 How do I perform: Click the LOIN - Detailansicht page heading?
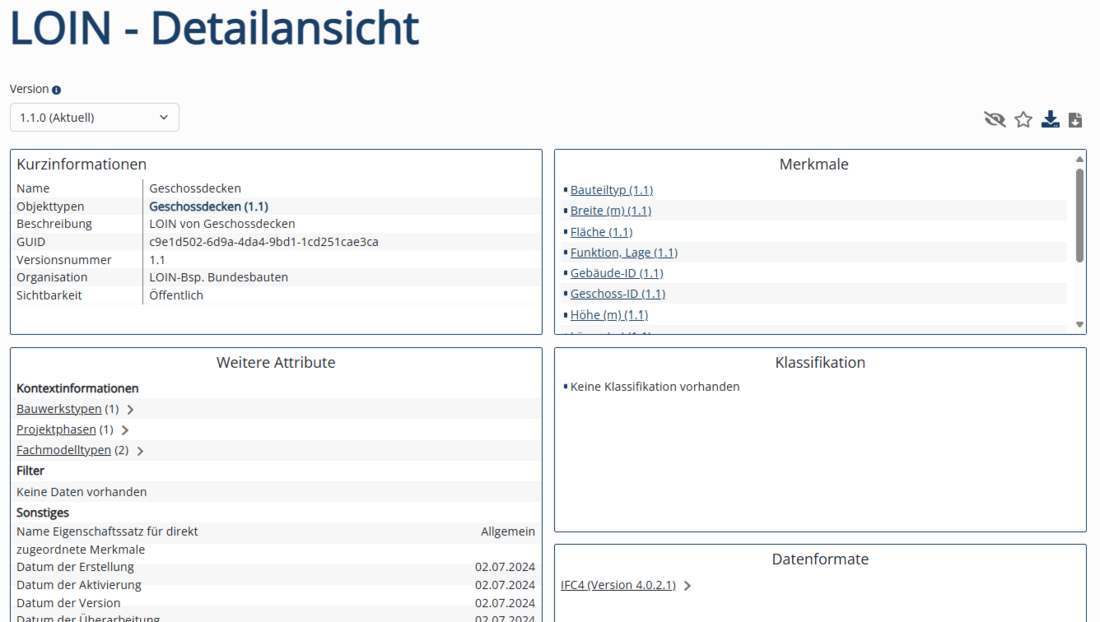(214, 28)
